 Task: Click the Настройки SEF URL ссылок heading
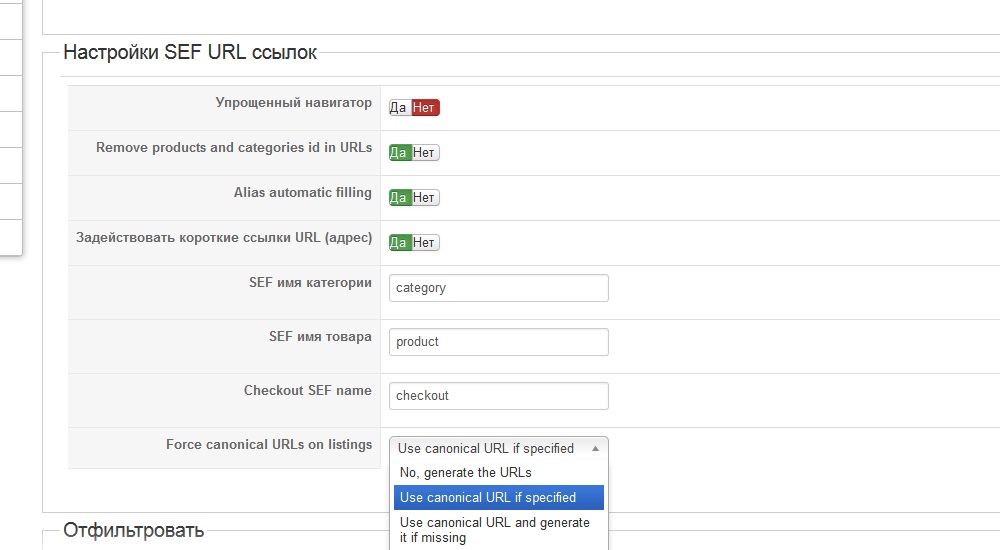190,53
